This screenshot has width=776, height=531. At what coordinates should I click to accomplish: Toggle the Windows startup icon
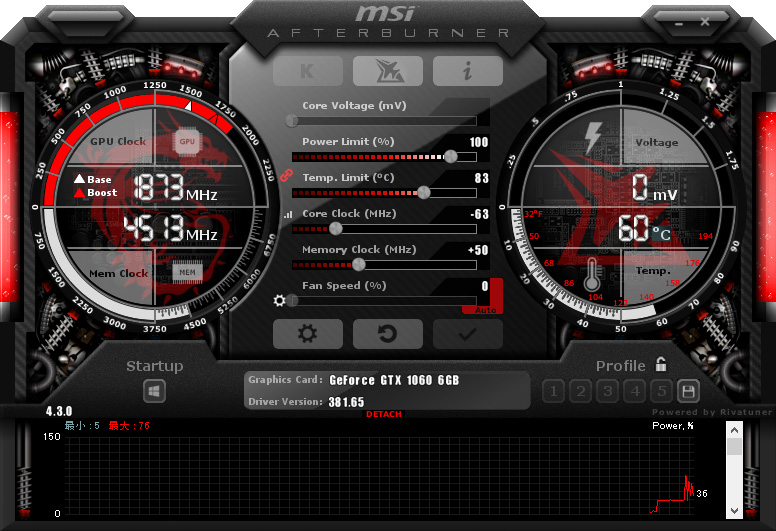click(154, 391)
